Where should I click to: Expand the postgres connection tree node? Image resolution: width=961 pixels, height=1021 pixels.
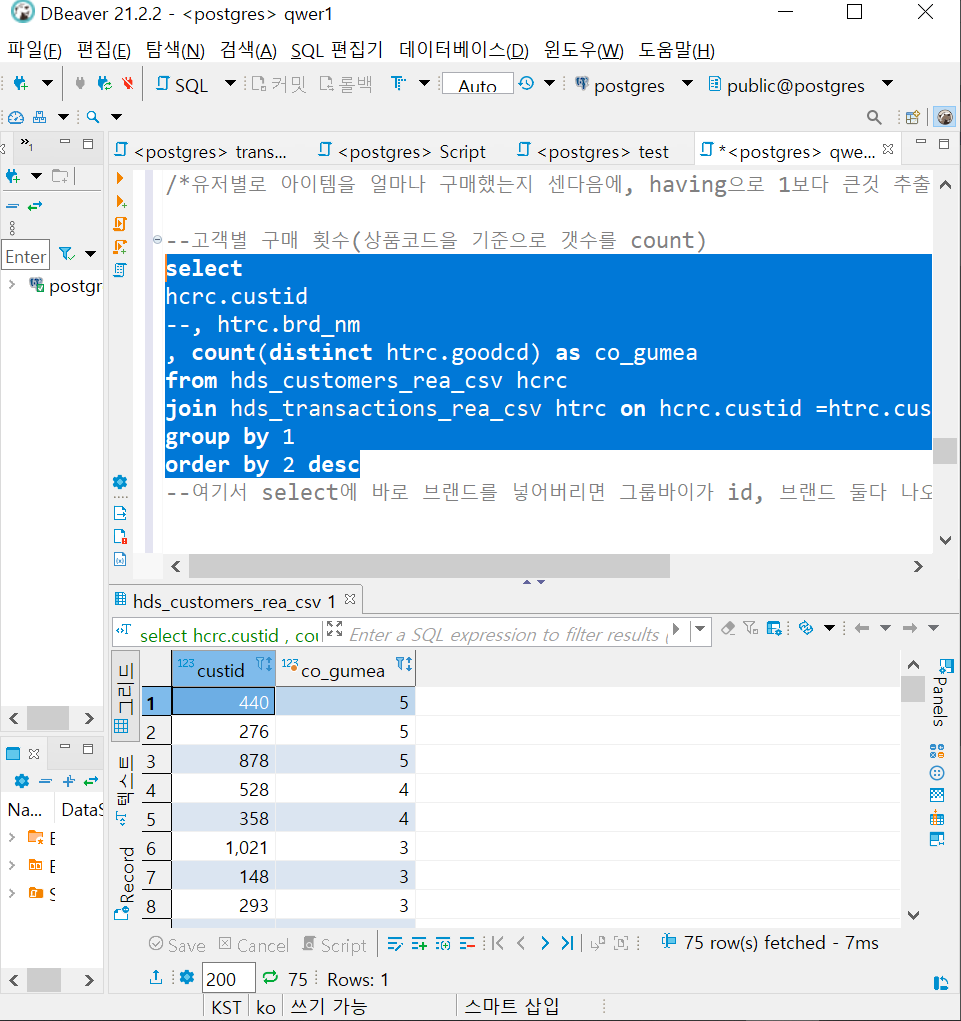(x=12, y=285)
